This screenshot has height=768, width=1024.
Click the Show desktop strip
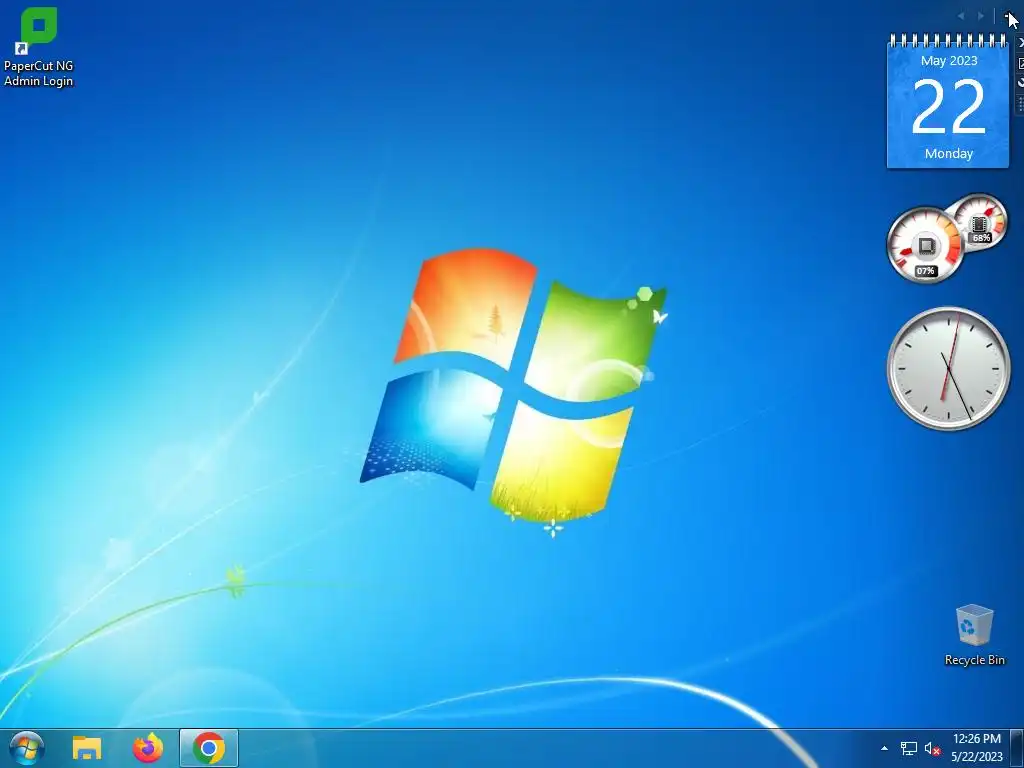(1017, 748)
